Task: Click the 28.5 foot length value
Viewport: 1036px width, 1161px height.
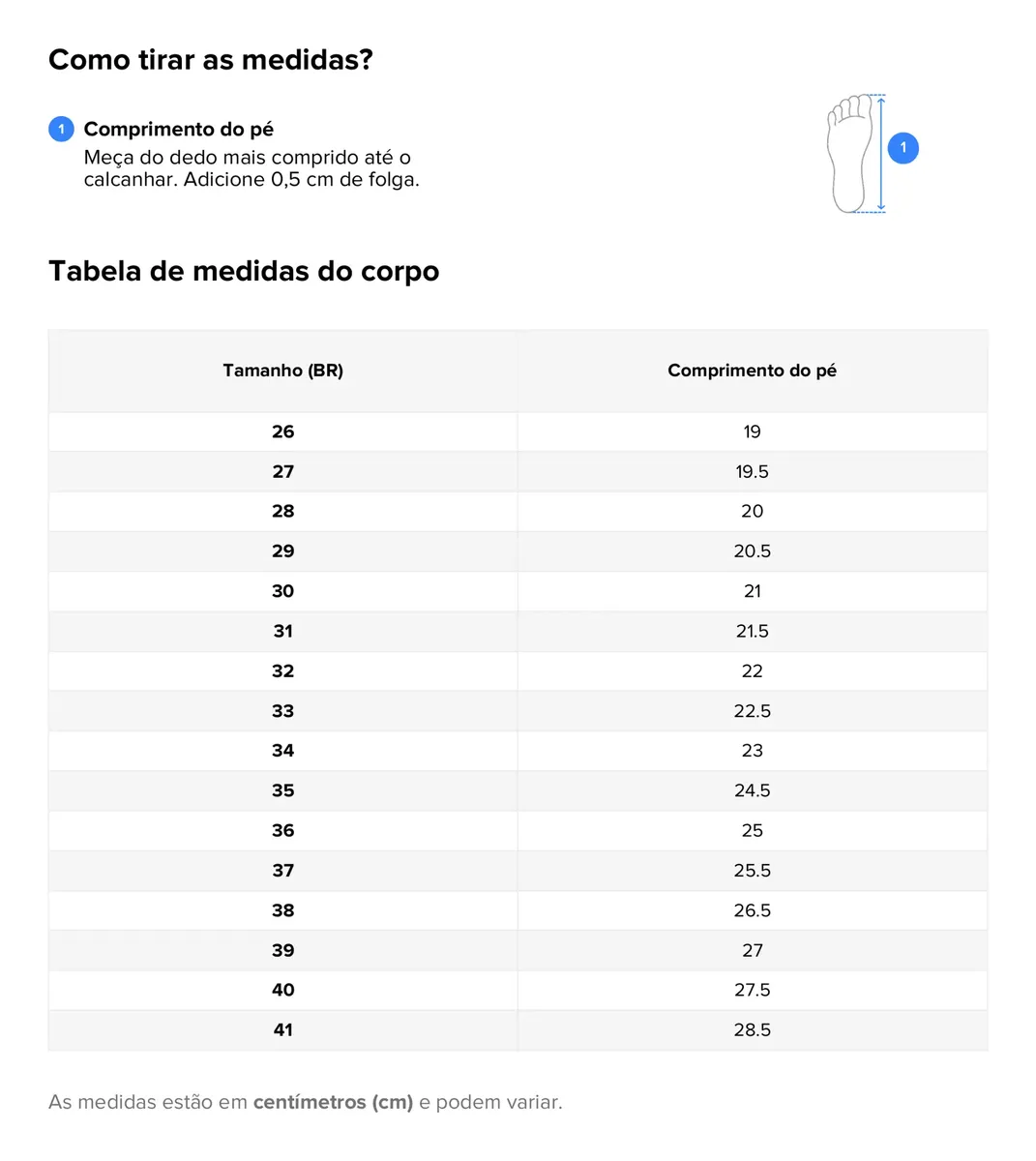Action: coord(753,1029)
